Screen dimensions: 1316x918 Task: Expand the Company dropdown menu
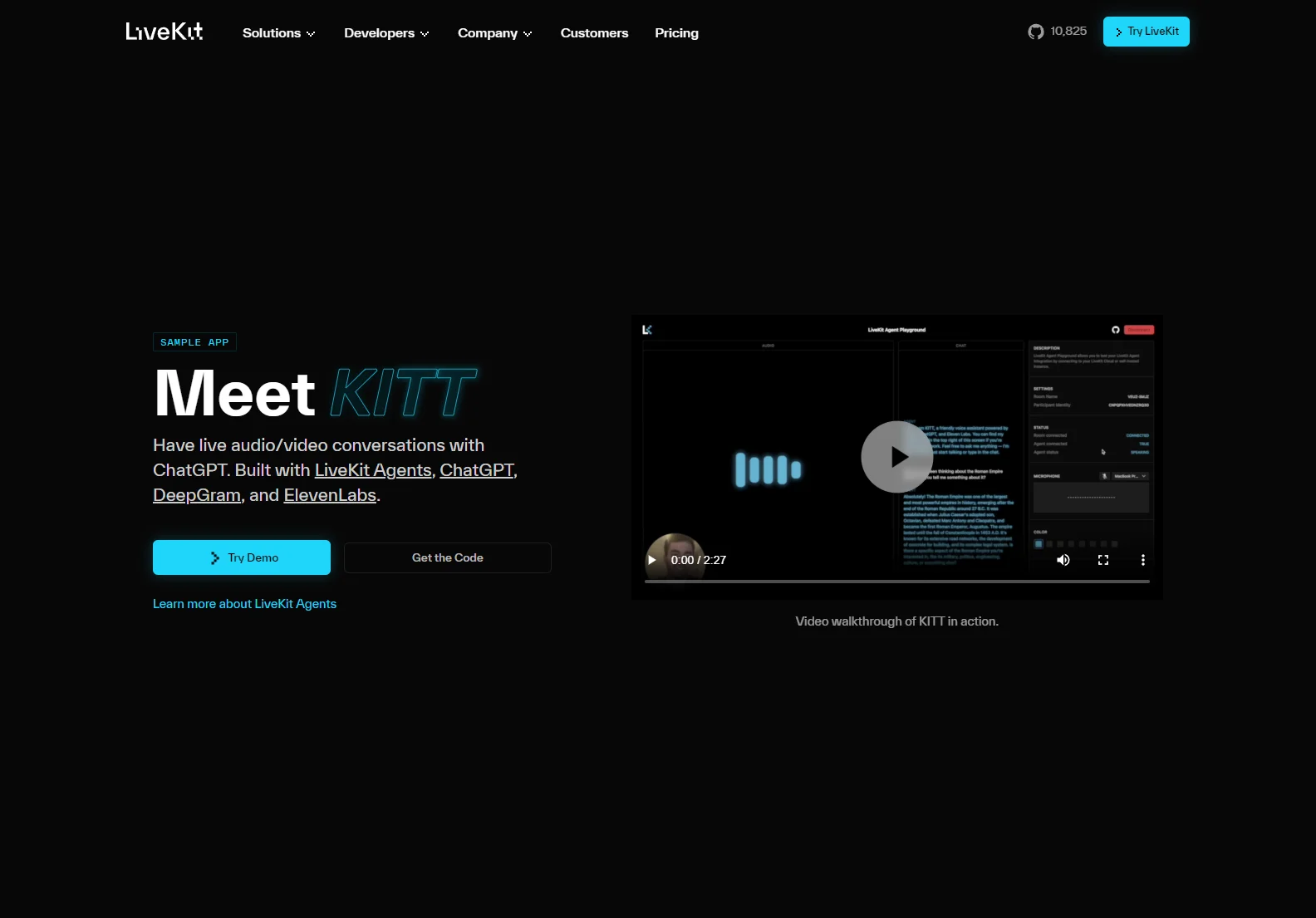pos(495,33)
